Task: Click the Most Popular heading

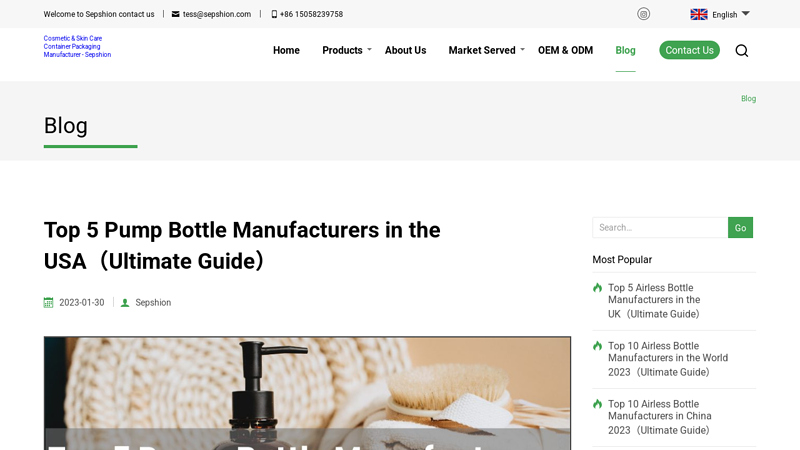Action: tap(622, 260)
